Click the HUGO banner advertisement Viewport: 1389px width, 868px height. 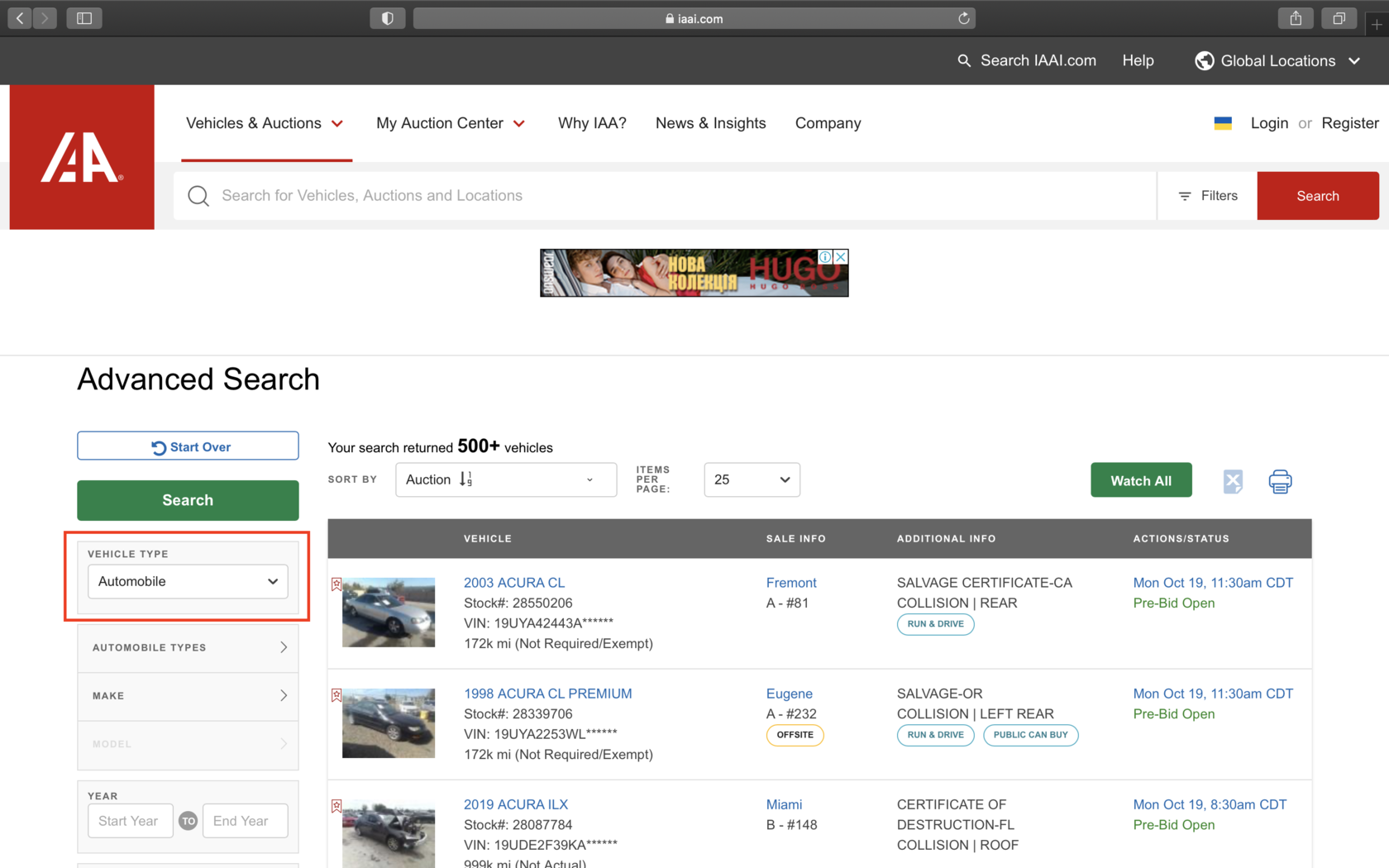[694, 273]
